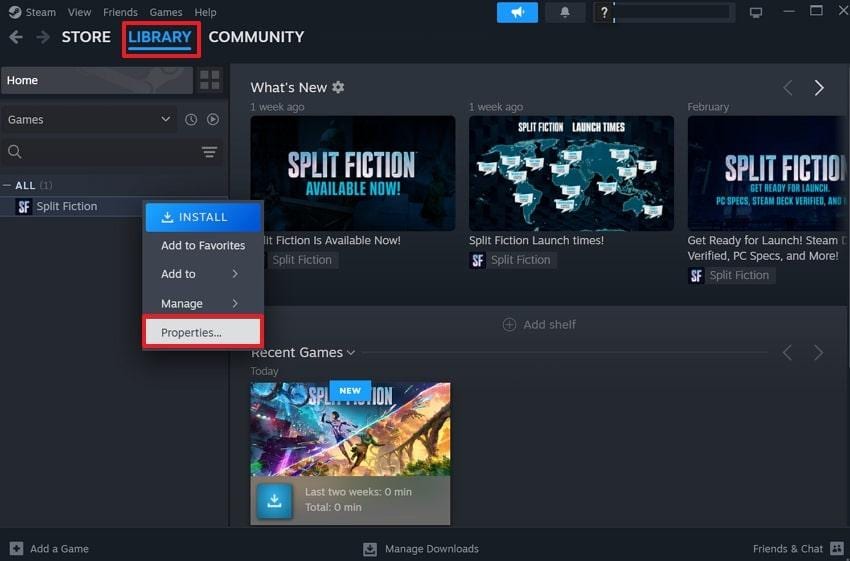Screen dimensions: 850x561
Task: Click the download button on Split Fiction card
Action: pos(274,500)
